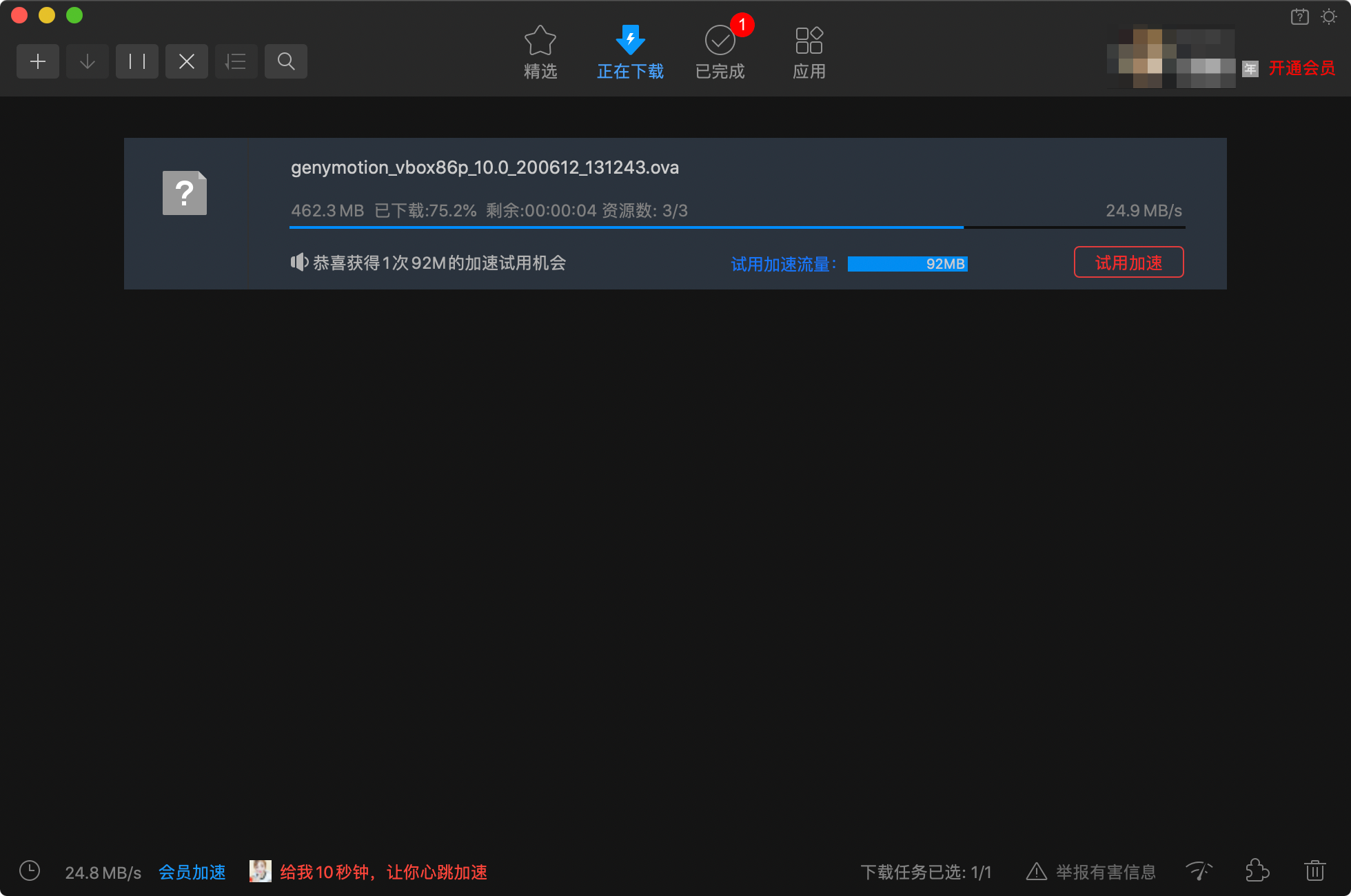Click the 会员加速 link

(x=192, y=872)
